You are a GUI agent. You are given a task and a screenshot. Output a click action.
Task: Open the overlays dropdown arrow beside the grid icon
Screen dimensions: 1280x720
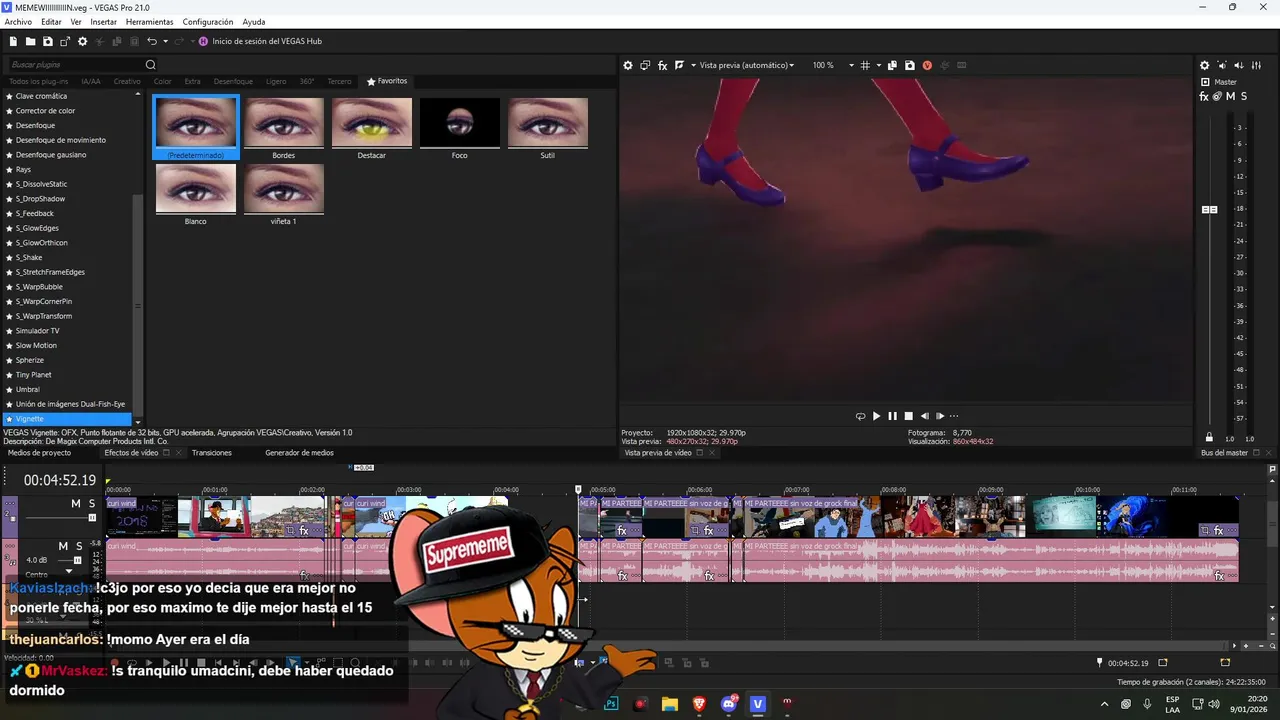point(878,65)
